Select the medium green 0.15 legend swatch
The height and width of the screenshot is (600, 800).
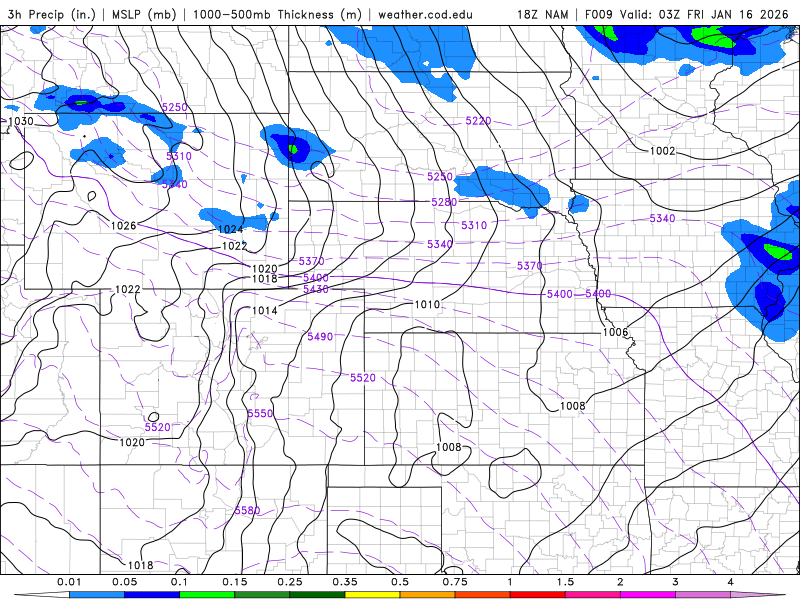click(262, 595)
